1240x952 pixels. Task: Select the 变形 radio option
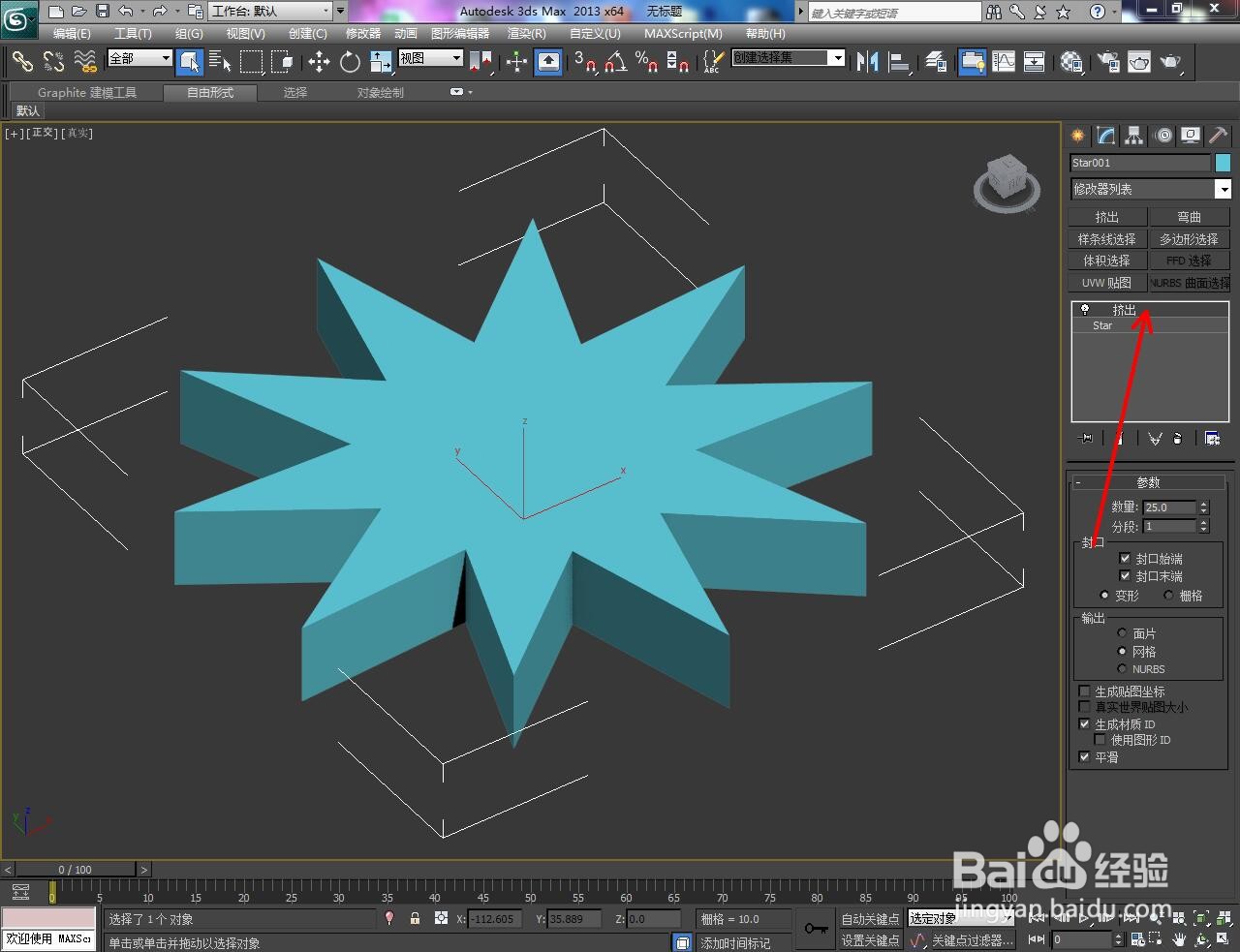1104,595
